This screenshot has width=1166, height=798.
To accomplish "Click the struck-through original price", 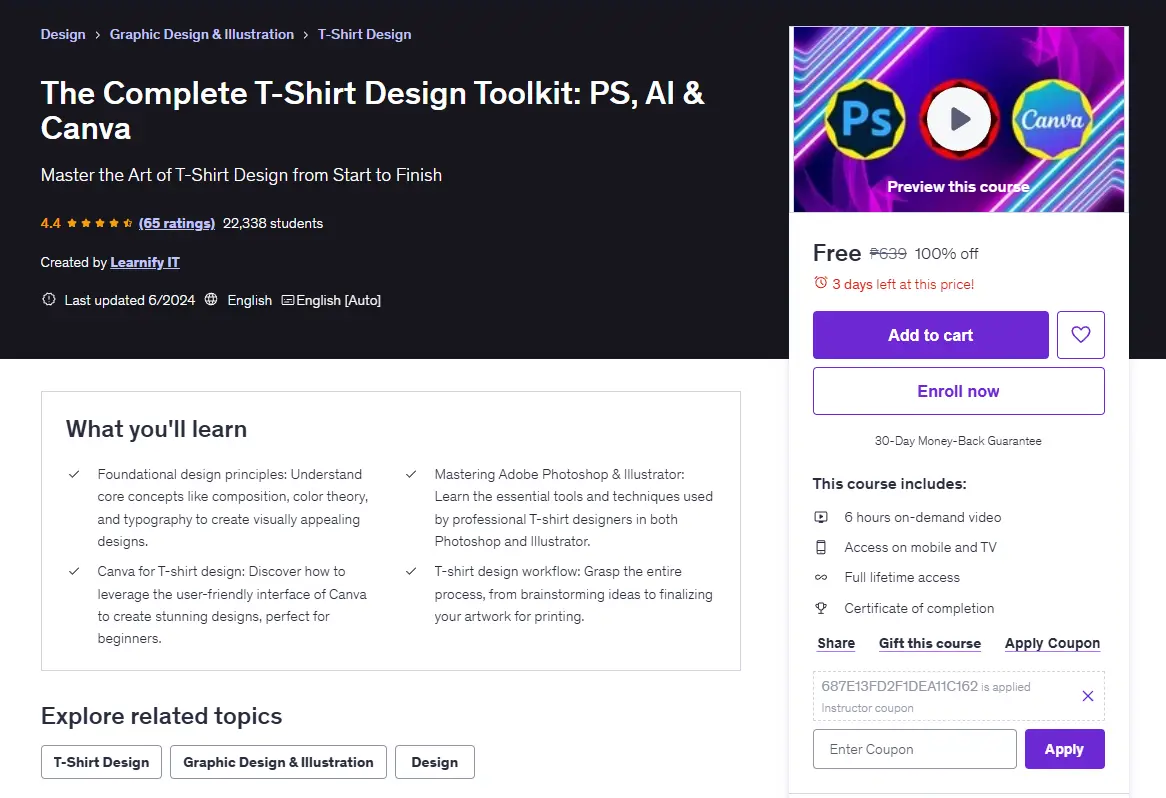I will 888,254.
